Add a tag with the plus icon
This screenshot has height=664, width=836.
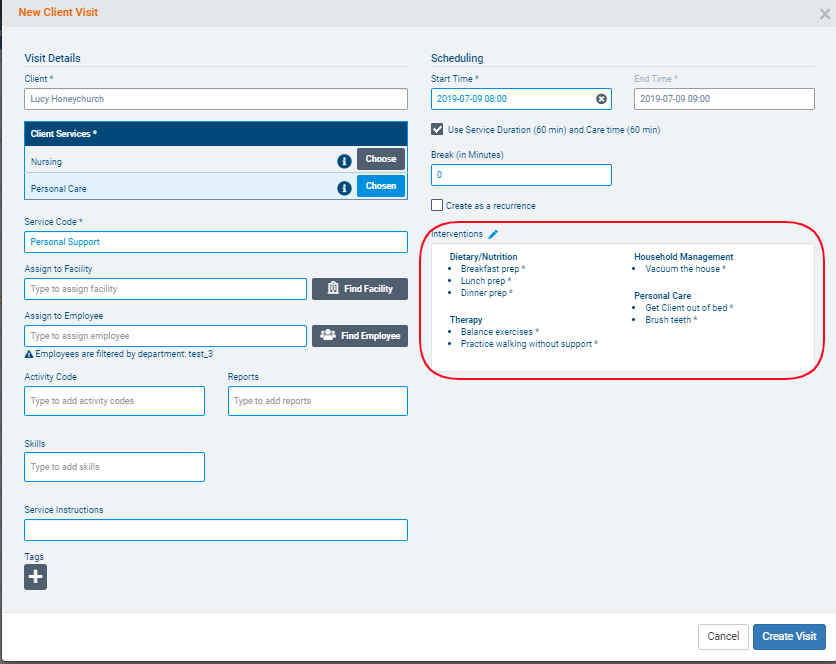tap(35, 577)
